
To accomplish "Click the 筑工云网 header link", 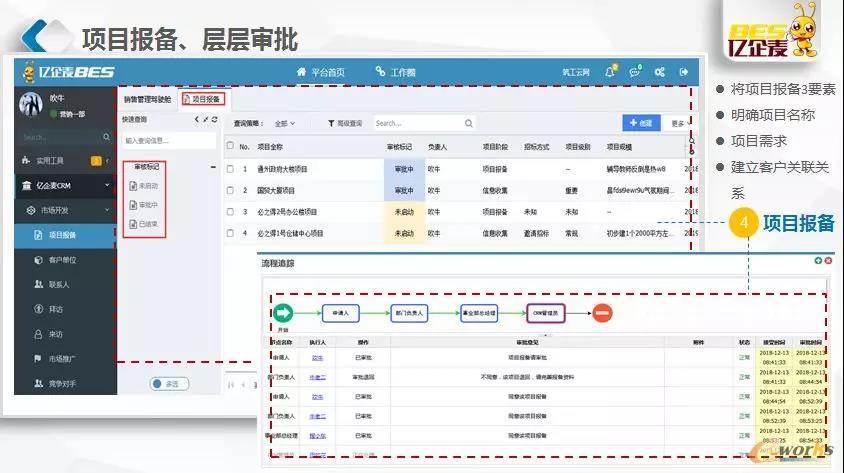I will (x=576, y=72).
